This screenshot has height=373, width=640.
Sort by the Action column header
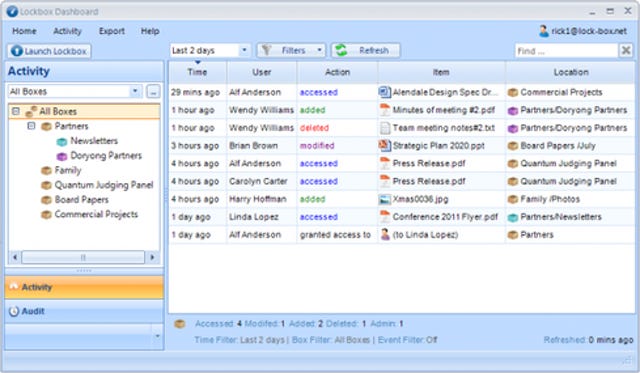[338, 72]
